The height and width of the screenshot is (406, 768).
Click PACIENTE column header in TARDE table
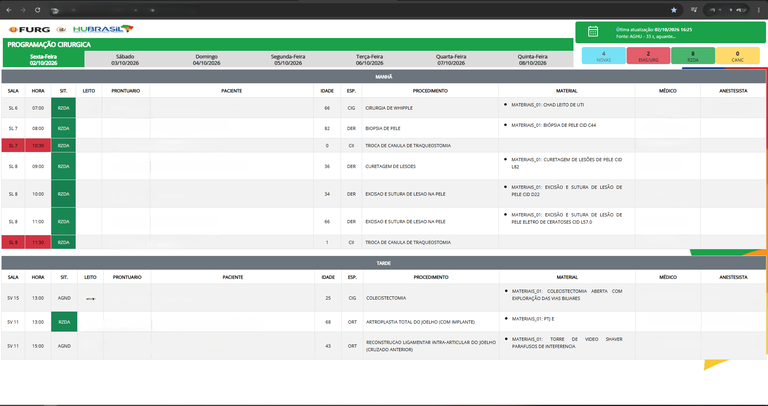click(x=233, y=277)
